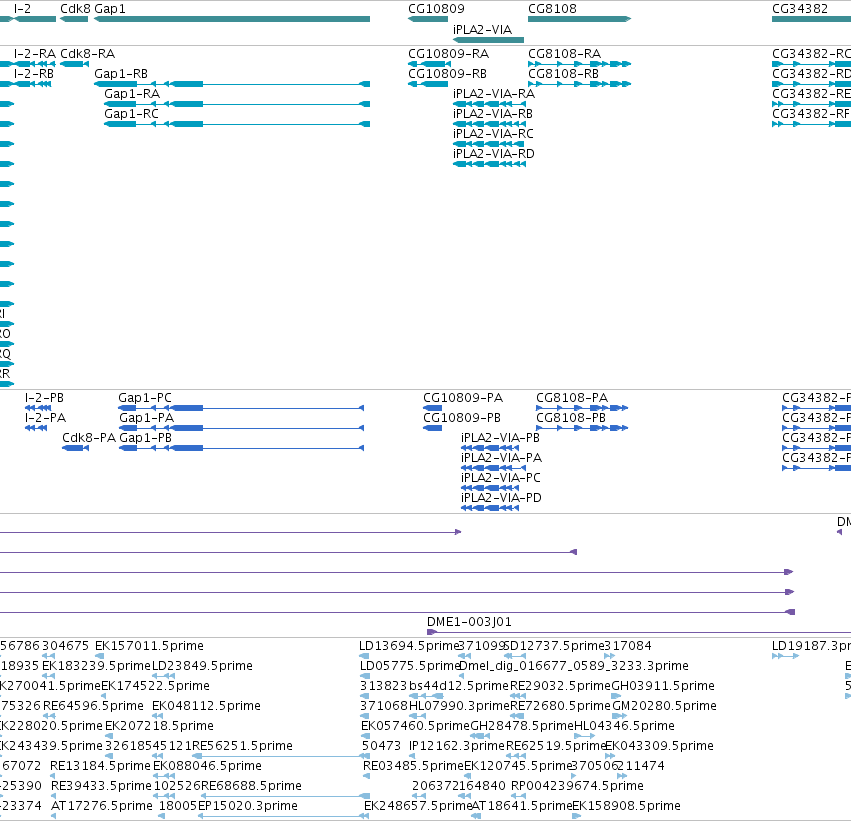
Task: Select the iPLA2-VIA-RB transcript label
Action: 493,114
